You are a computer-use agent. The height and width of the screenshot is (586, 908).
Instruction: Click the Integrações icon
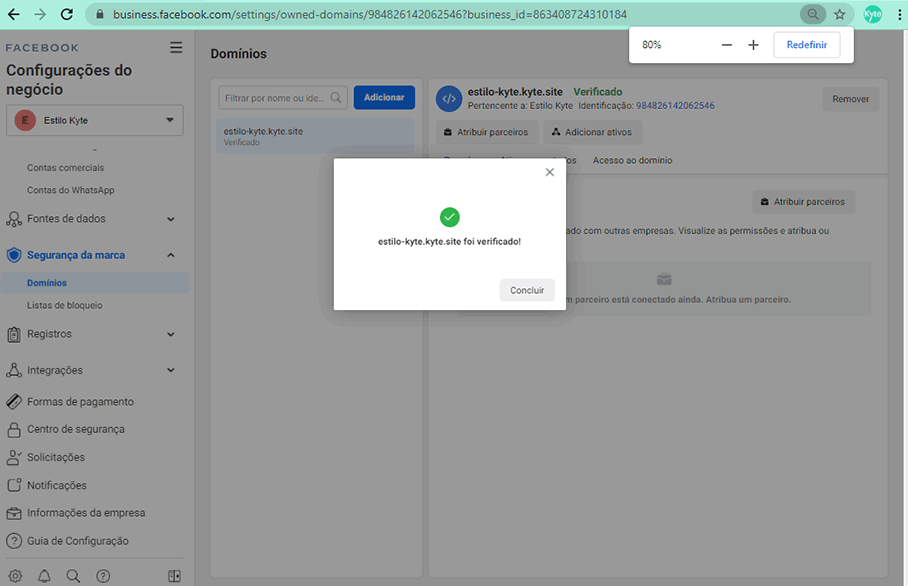pyautogui.click(x=14, y=370)
